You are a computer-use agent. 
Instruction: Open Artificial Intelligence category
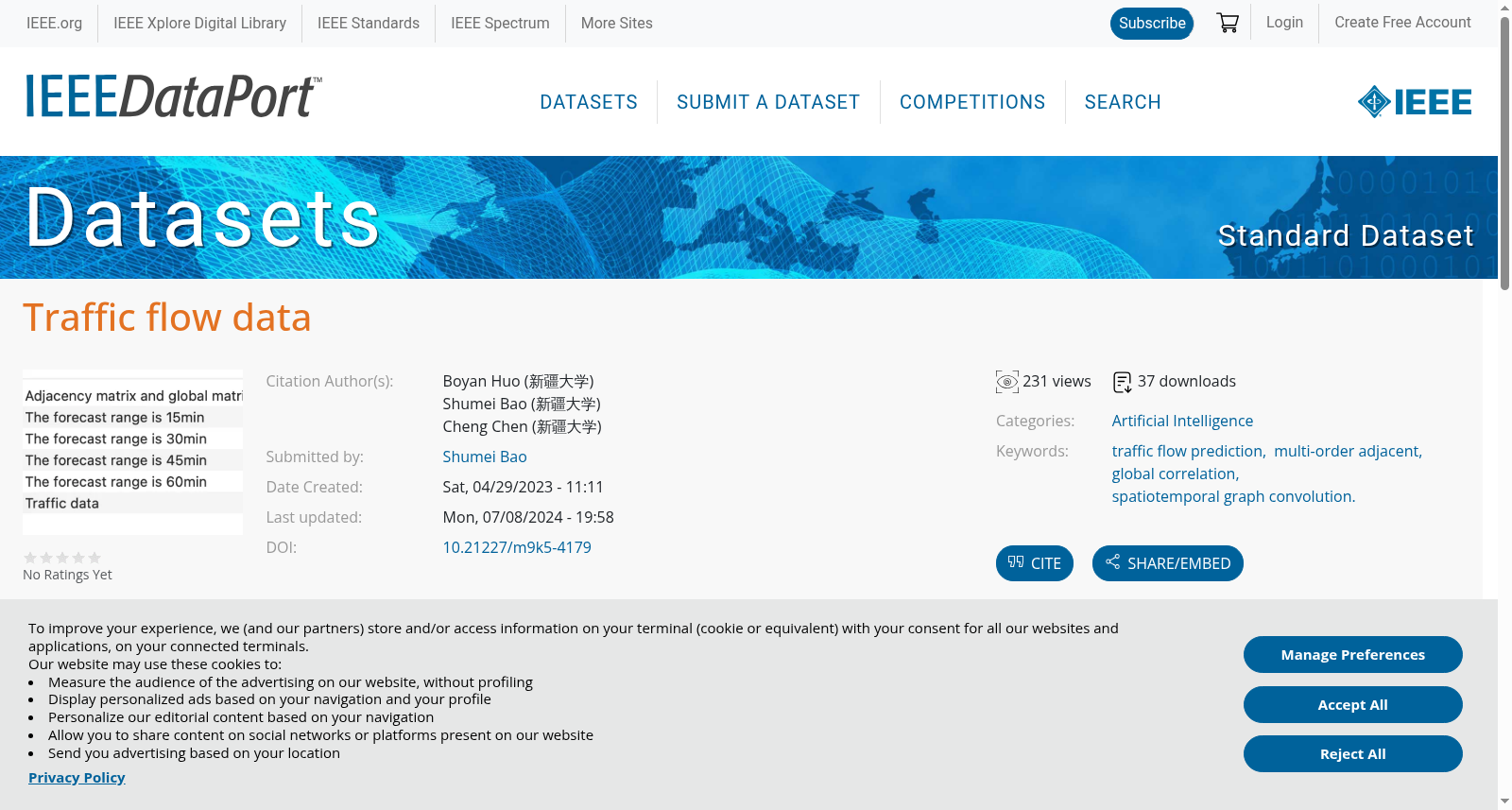pyautogui.click(x=1182, y=421)
